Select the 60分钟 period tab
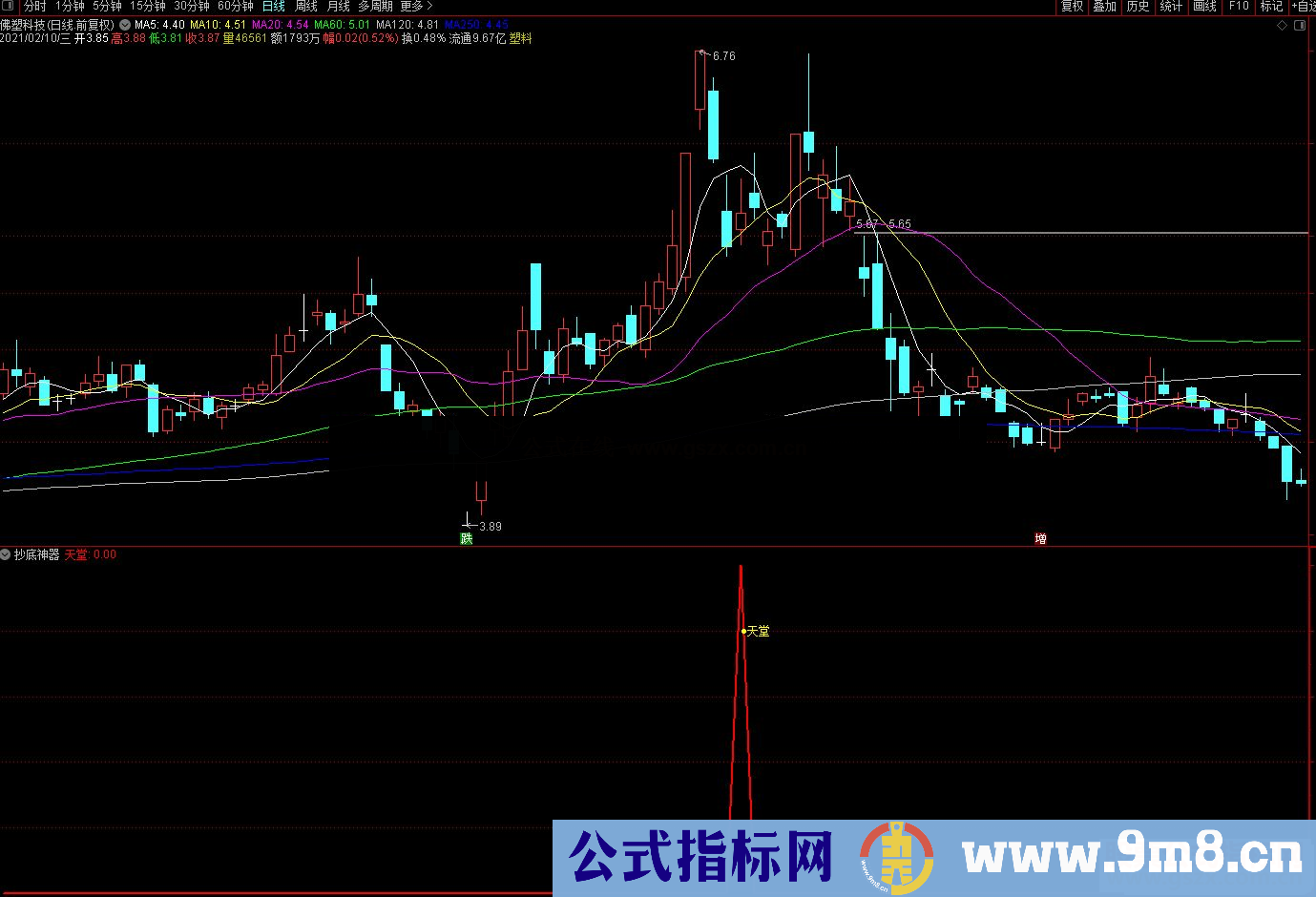The image size is (1316, 897). click(236, 6)
